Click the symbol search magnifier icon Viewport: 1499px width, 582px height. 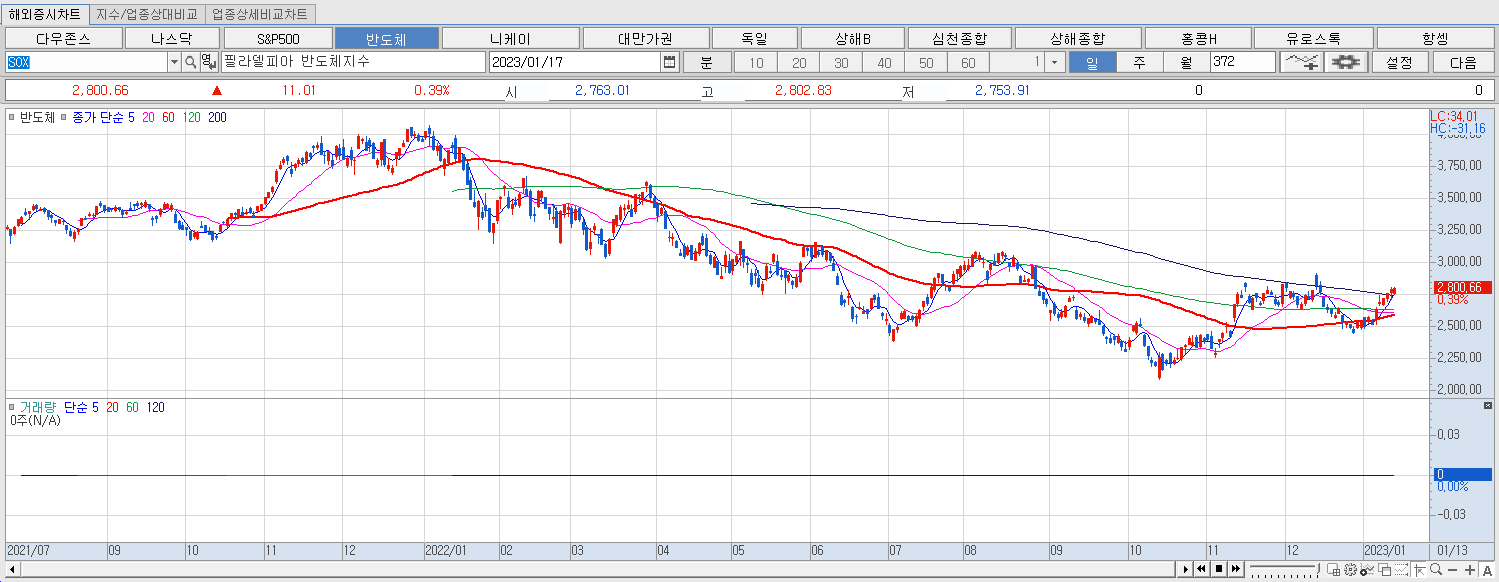pos(191,62)
